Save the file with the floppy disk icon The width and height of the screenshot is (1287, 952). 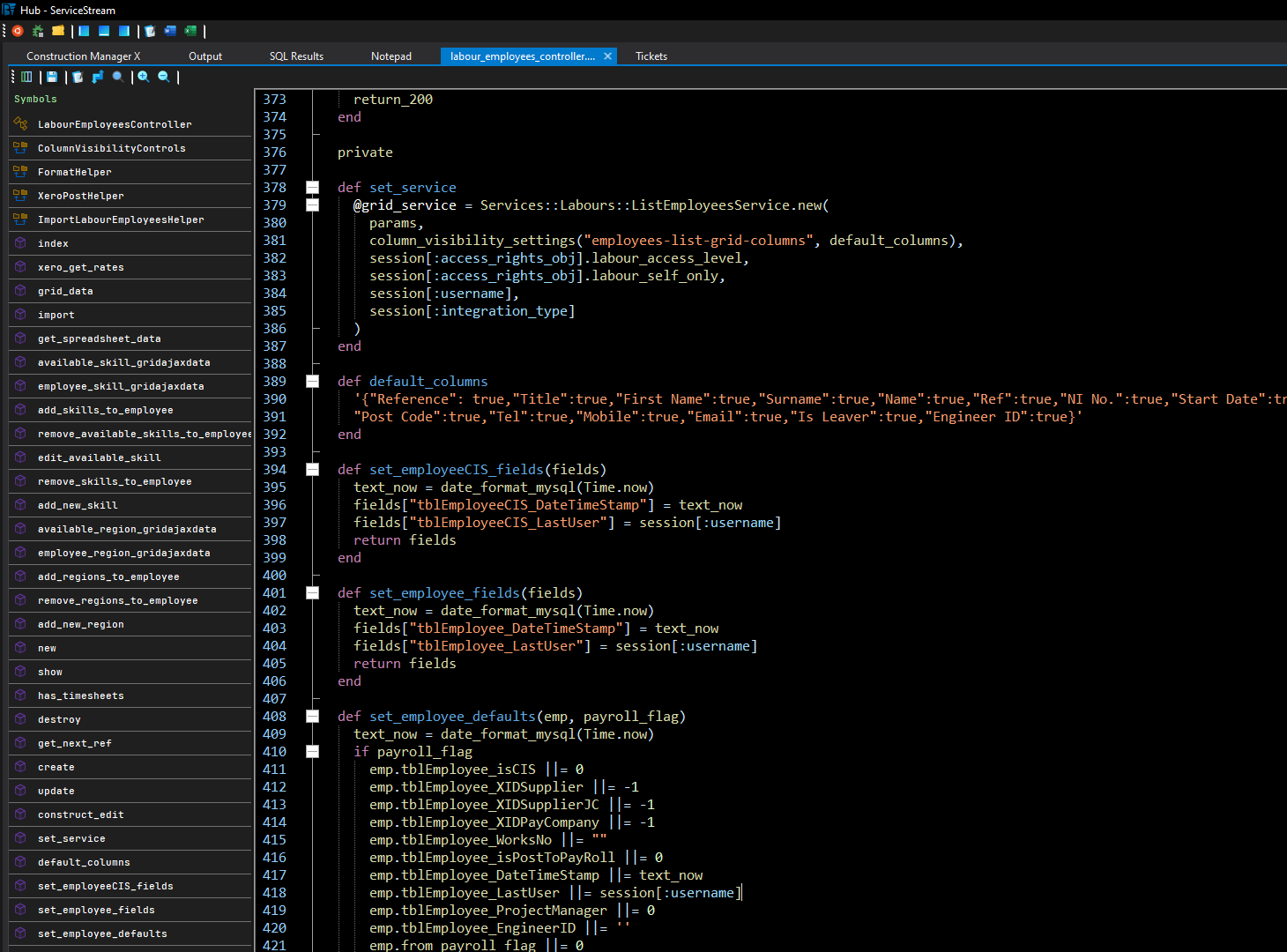click(52, 77)
